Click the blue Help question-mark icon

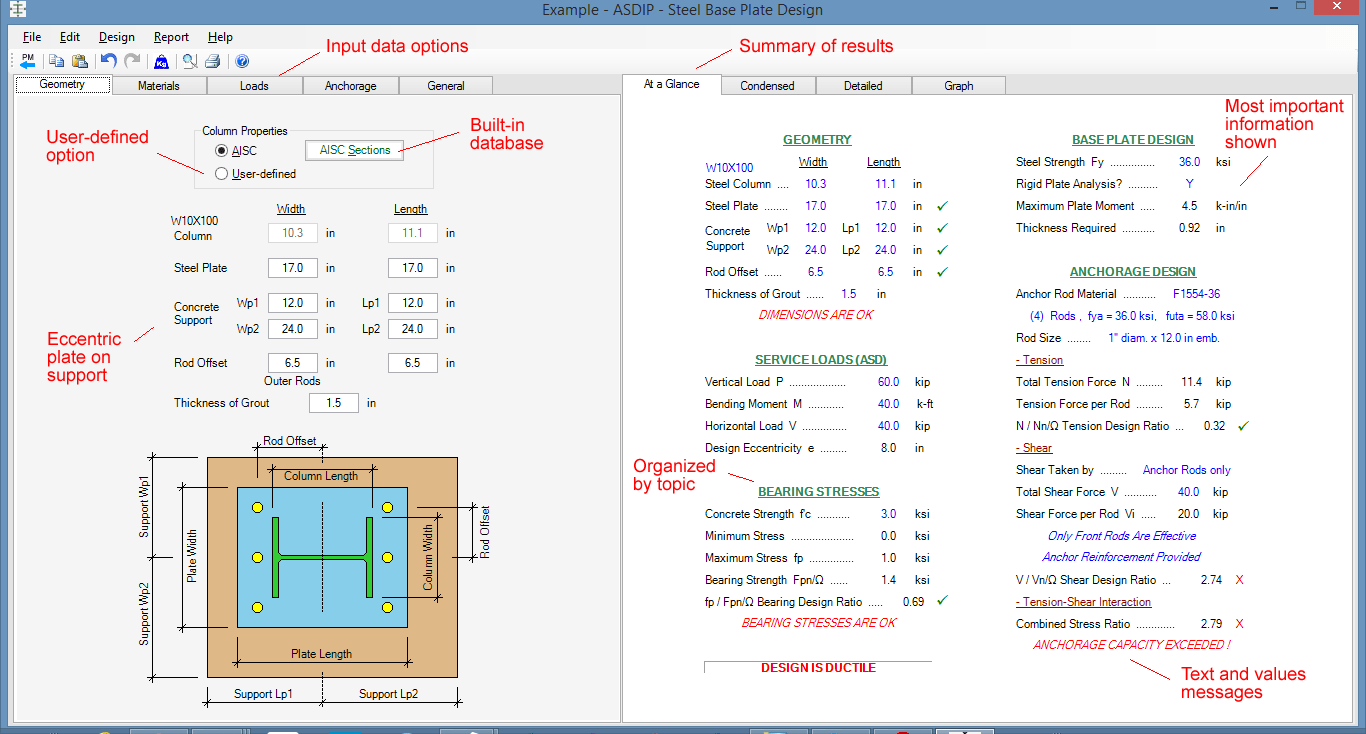(242, 61)
